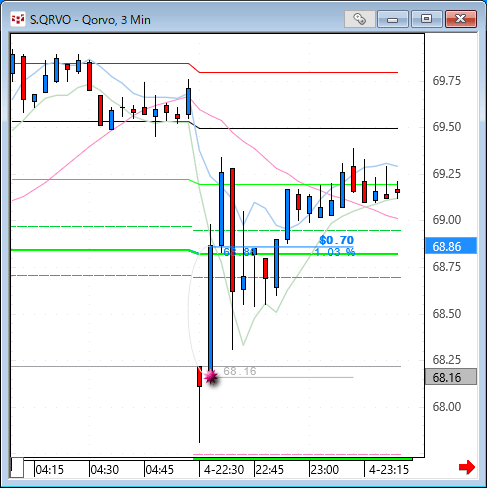Click the gray 68.16 label on the chart line
Image resolution: width=487 pixels, height=488 pixels.
pyautogui.click(x=240, y=371)
